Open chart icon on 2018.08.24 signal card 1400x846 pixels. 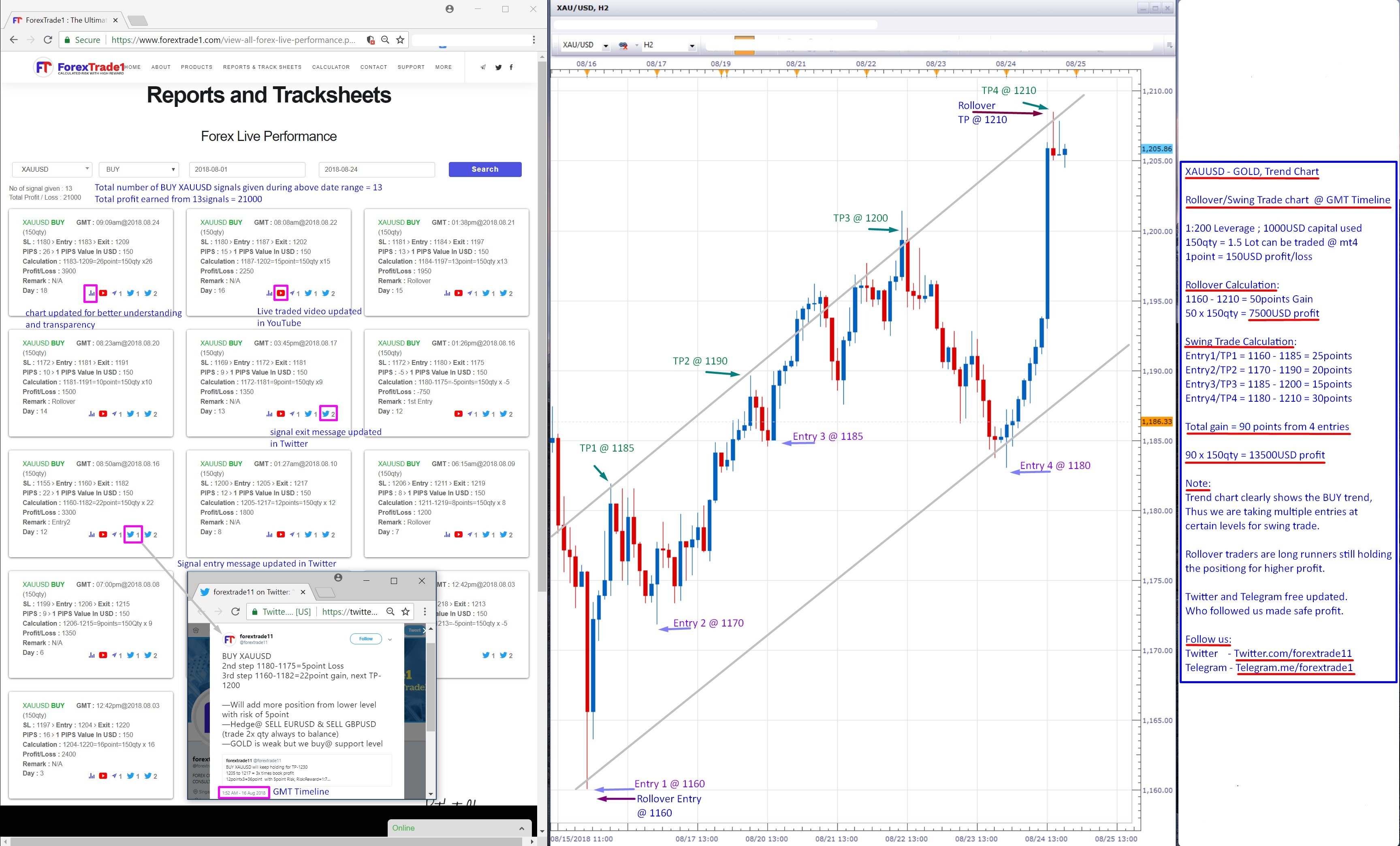point(91,293)
